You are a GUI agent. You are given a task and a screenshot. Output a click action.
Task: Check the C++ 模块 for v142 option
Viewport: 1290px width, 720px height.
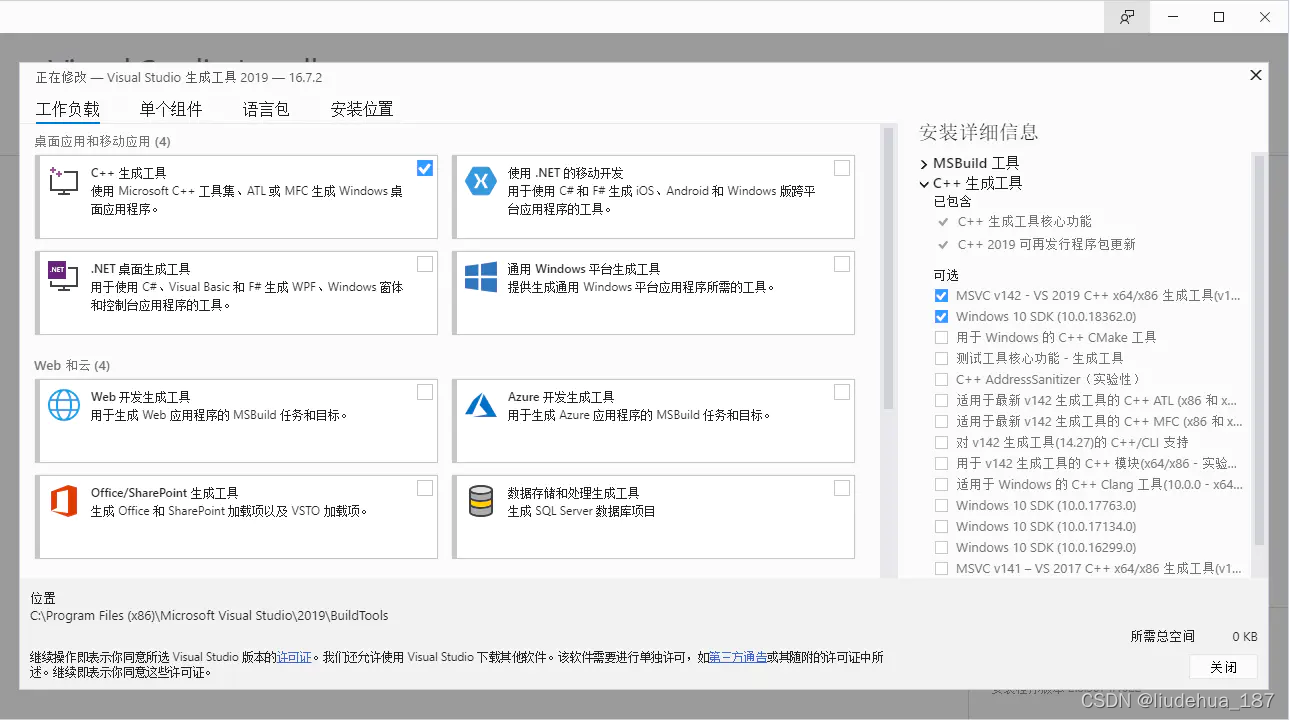pos(941,464)
